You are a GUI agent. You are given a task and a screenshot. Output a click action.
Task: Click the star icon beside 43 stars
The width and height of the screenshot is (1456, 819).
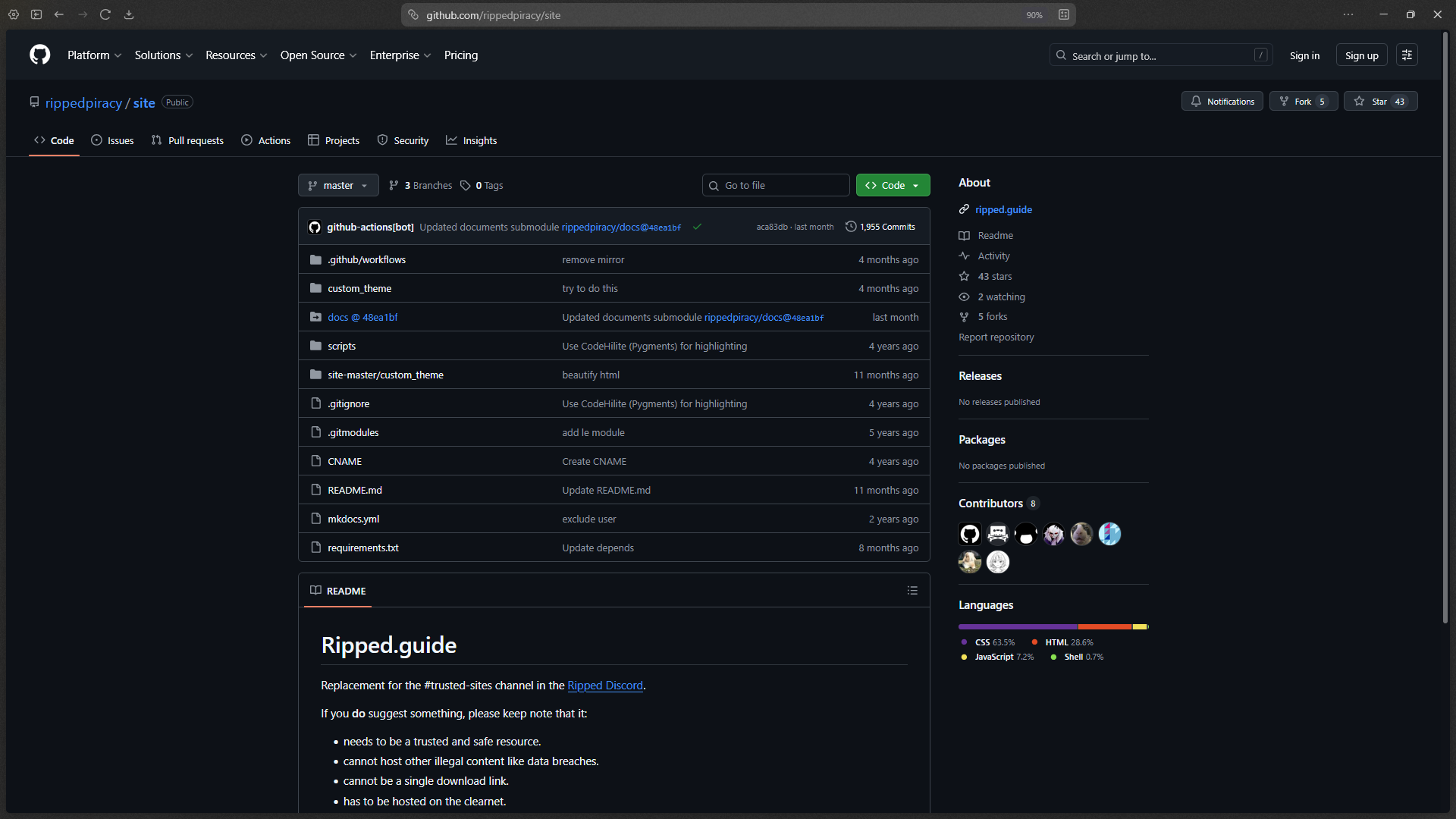click(964, 276)
